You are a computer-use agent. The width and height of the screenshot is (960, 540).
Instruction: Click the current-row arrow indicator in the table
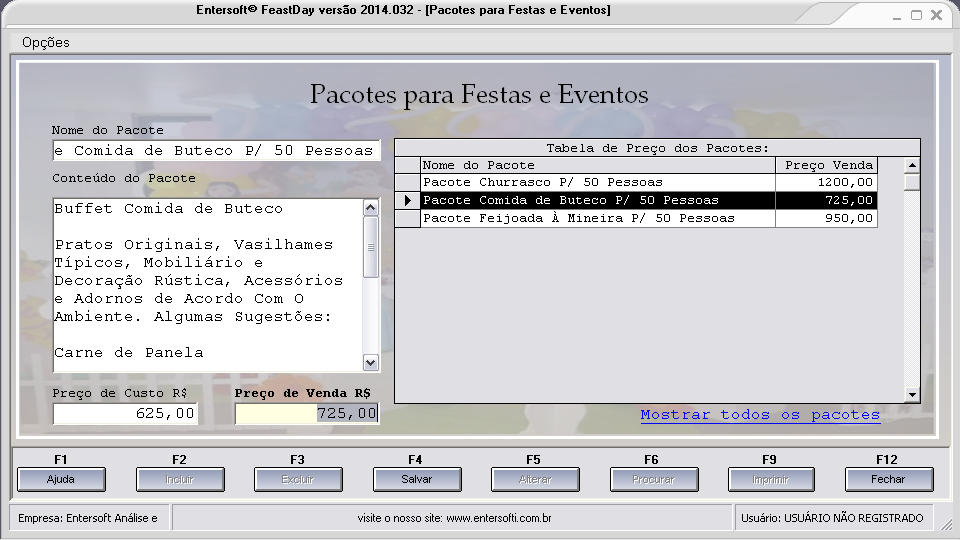point(408,200)
